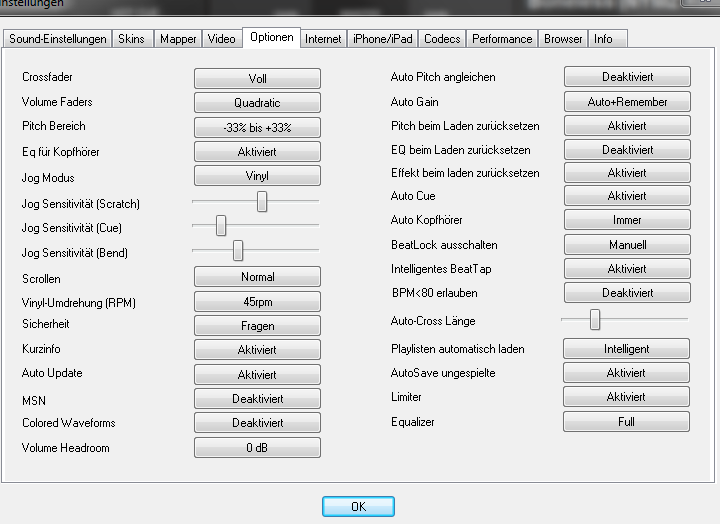
Task: Toggle the Kurzinfo Aktiviert button
Action: point(257,350)
